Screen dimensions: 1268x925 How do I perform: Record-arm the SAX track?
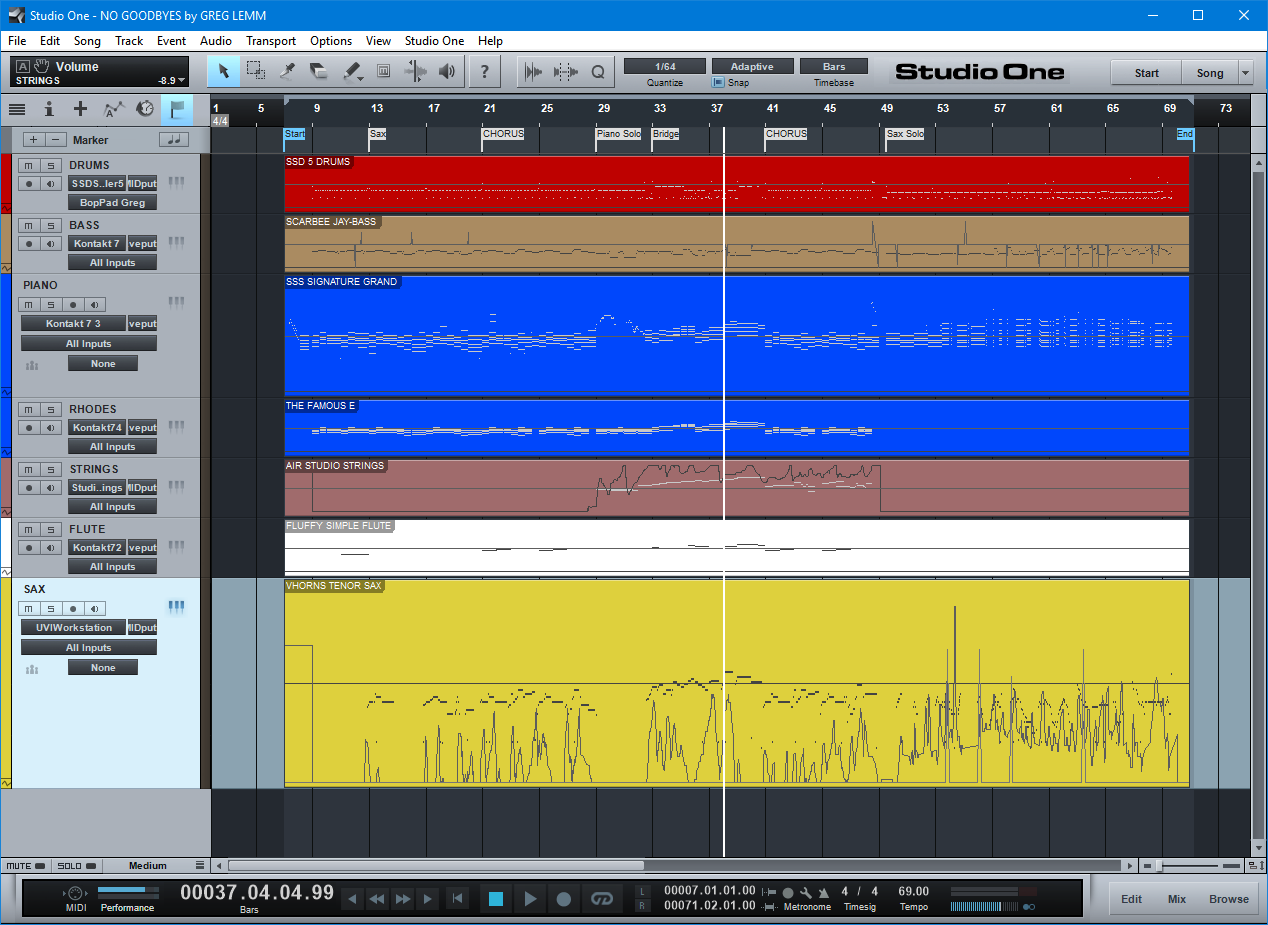72,608
